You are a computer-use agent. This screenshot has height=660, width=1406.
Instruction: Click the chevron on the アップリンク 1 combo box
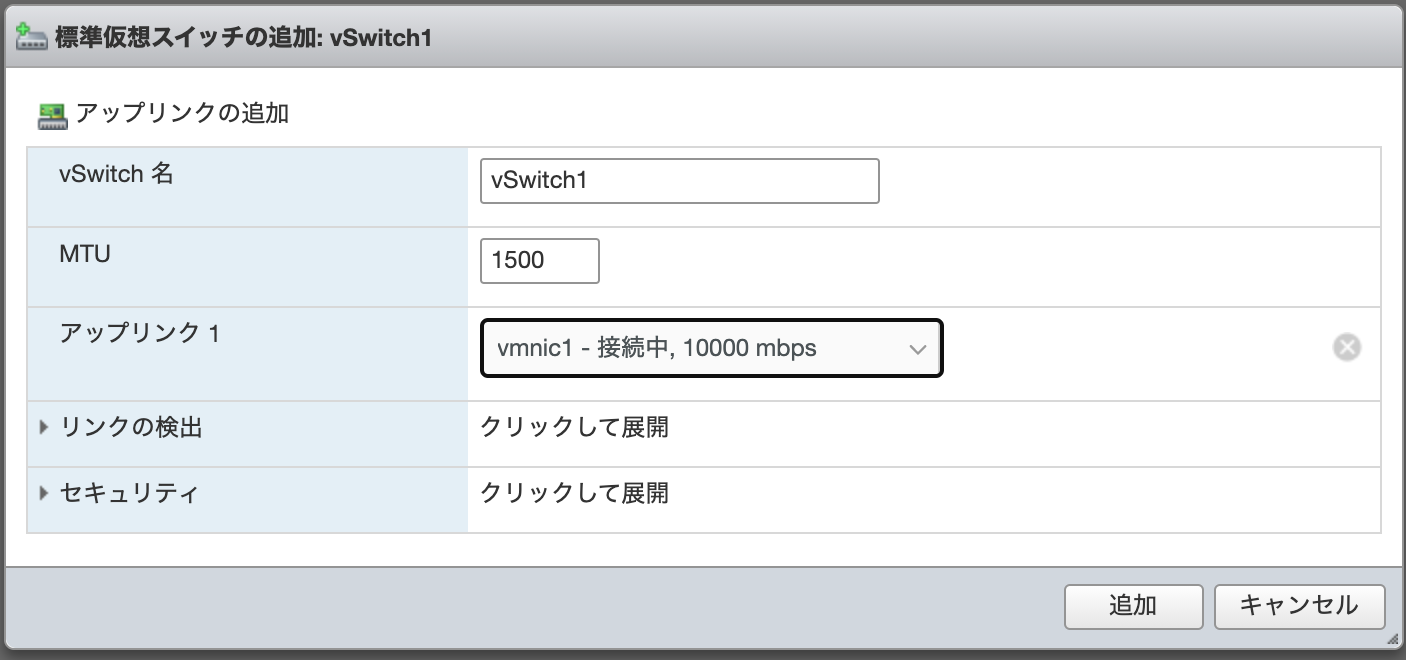(916, 348)
